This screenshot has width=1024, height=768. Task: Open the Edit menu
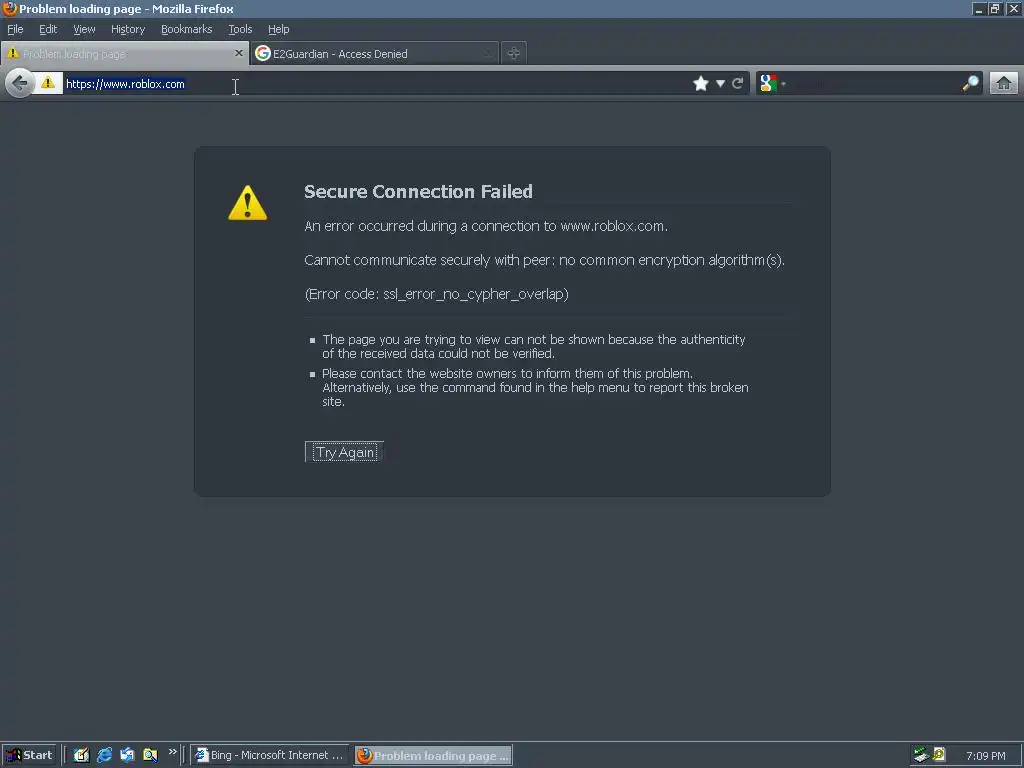coord(48,29)
